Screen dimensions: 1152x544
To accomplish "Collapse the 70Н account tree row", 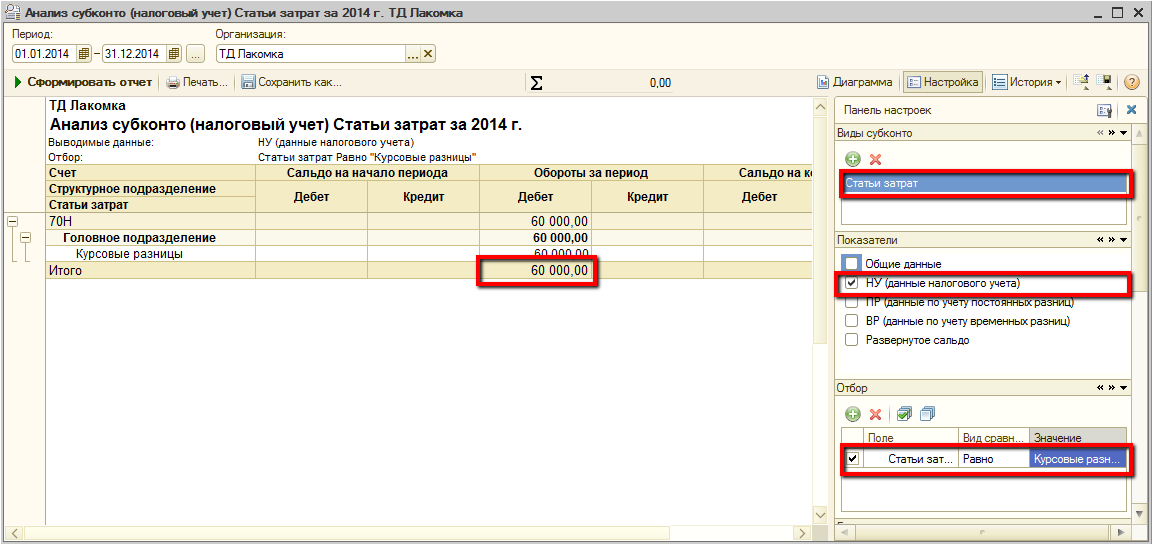I will [x=11, y=221].
